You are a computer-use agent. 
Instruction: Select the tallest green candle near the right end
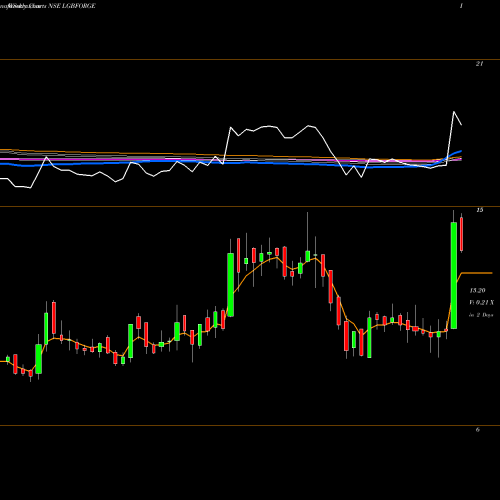click(x=454, y=275)
